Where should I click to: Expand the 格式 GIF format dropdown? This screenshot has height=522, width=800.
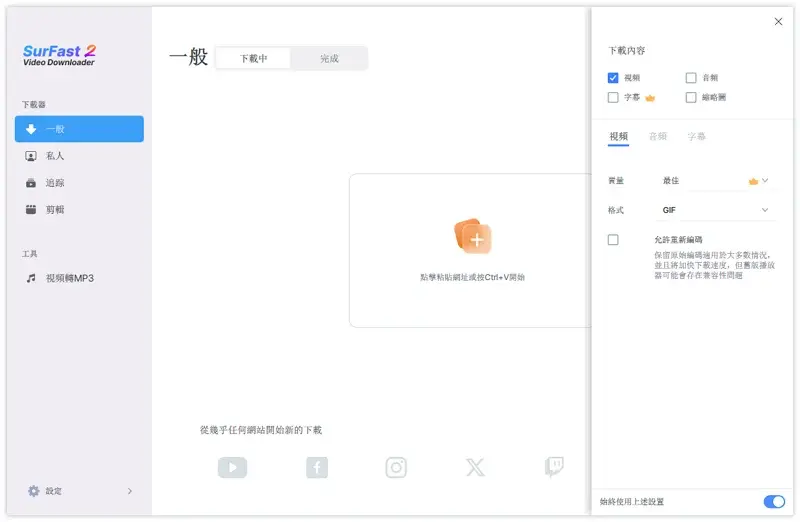pos(765,210)
